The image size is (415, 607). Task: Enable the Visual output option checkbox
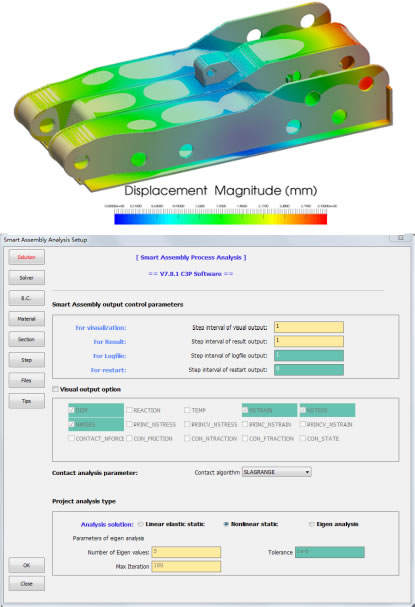tap(56, 389)
